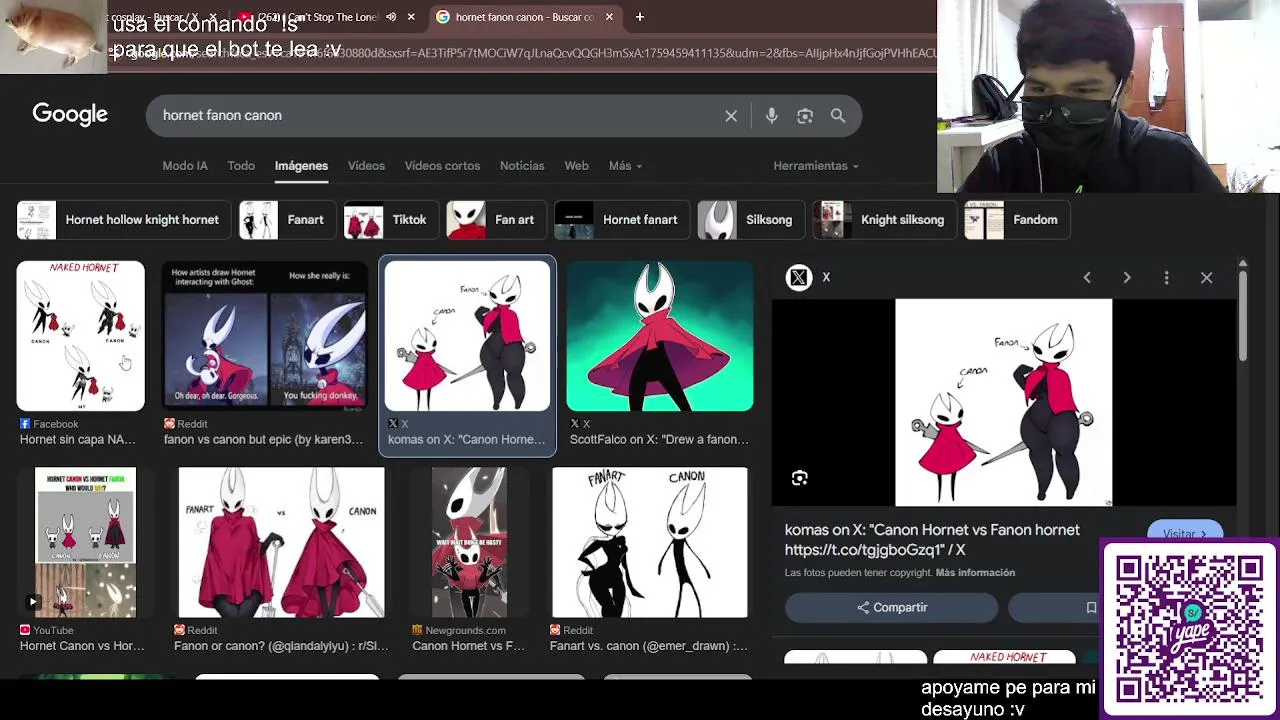This screenshot has width=1280, height=720.
Task: Show previous image in preview panel
Action: click(x=1087, y=278)
